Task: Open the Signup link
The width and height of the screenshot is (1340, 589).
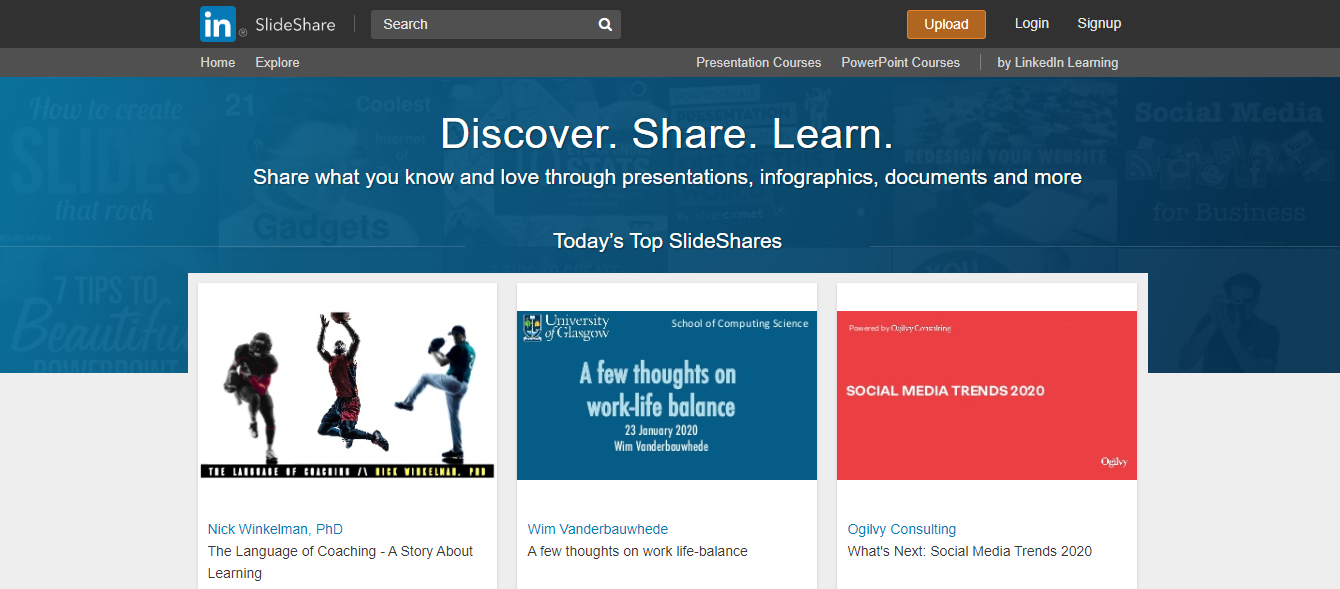Action: 1099,24
